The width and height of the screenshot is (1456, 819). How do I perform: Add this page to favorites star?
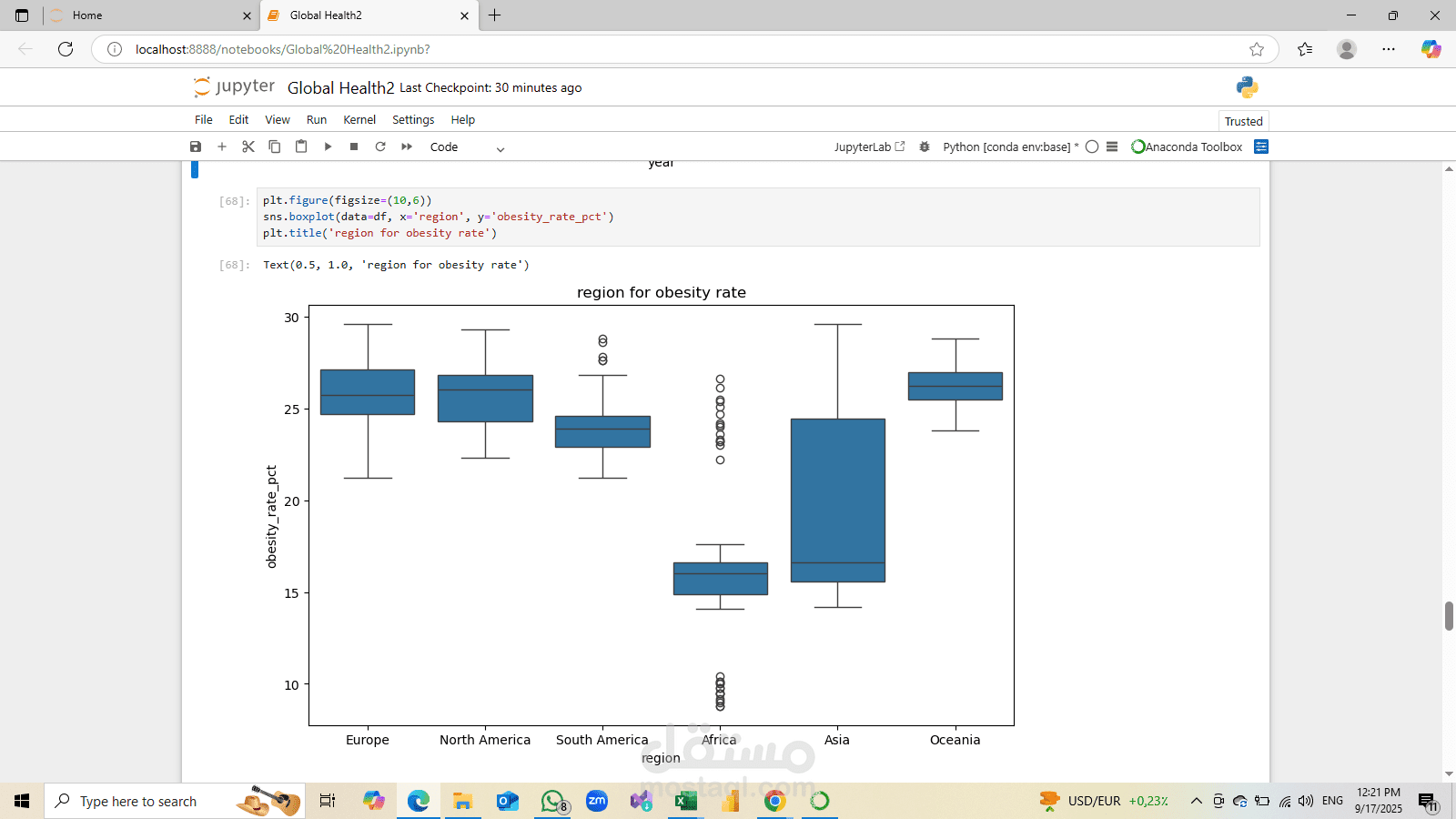tap(1257, 49)
